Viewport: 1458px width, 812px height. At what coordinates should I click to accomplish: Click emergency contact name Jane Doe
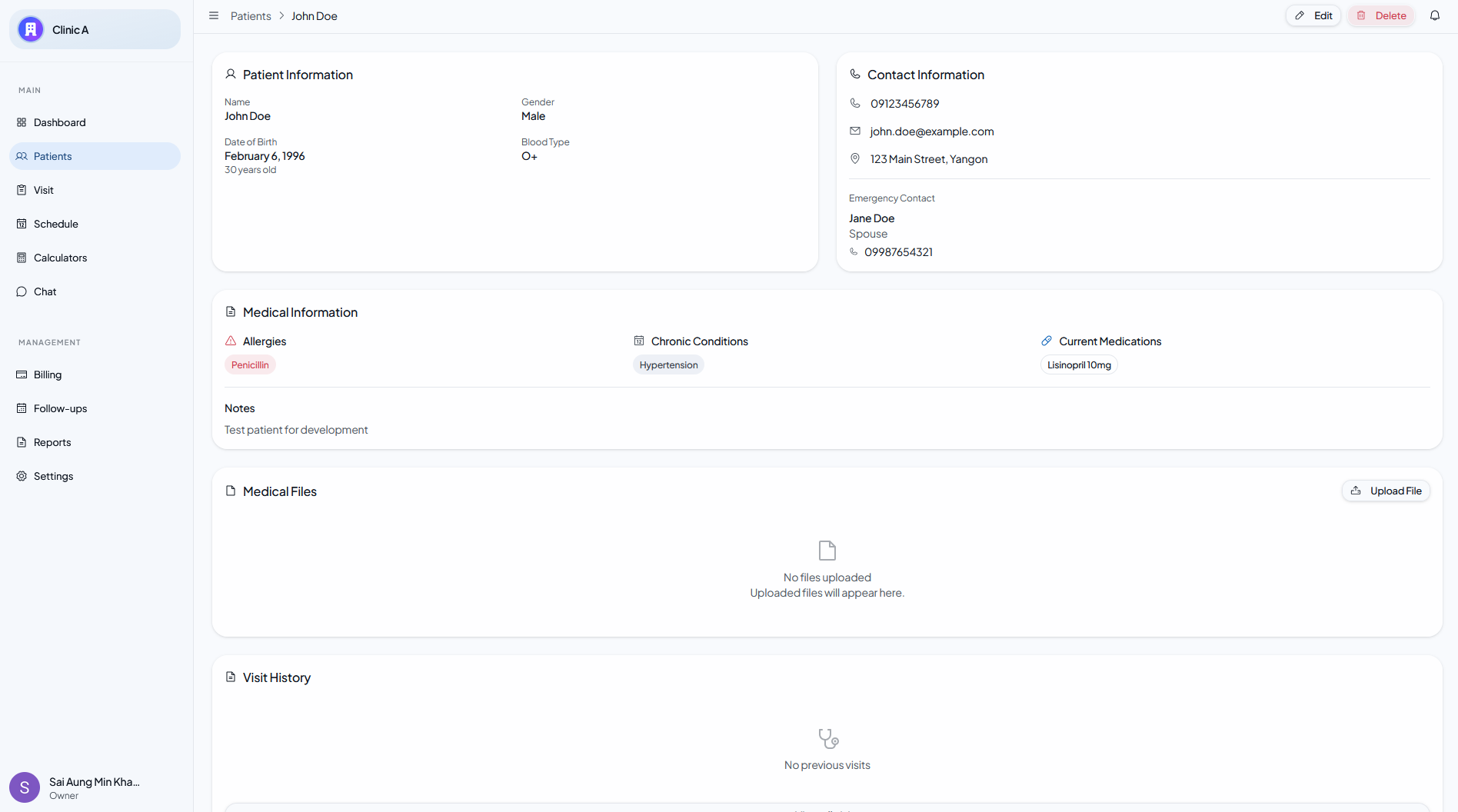click(871, 218)
